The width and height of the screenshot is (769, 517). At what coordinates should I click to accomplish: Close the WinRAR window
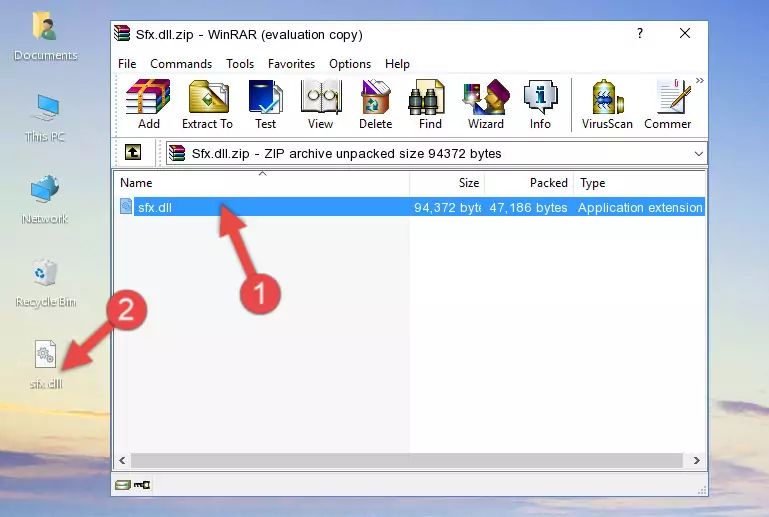click(x=685, y=33)
